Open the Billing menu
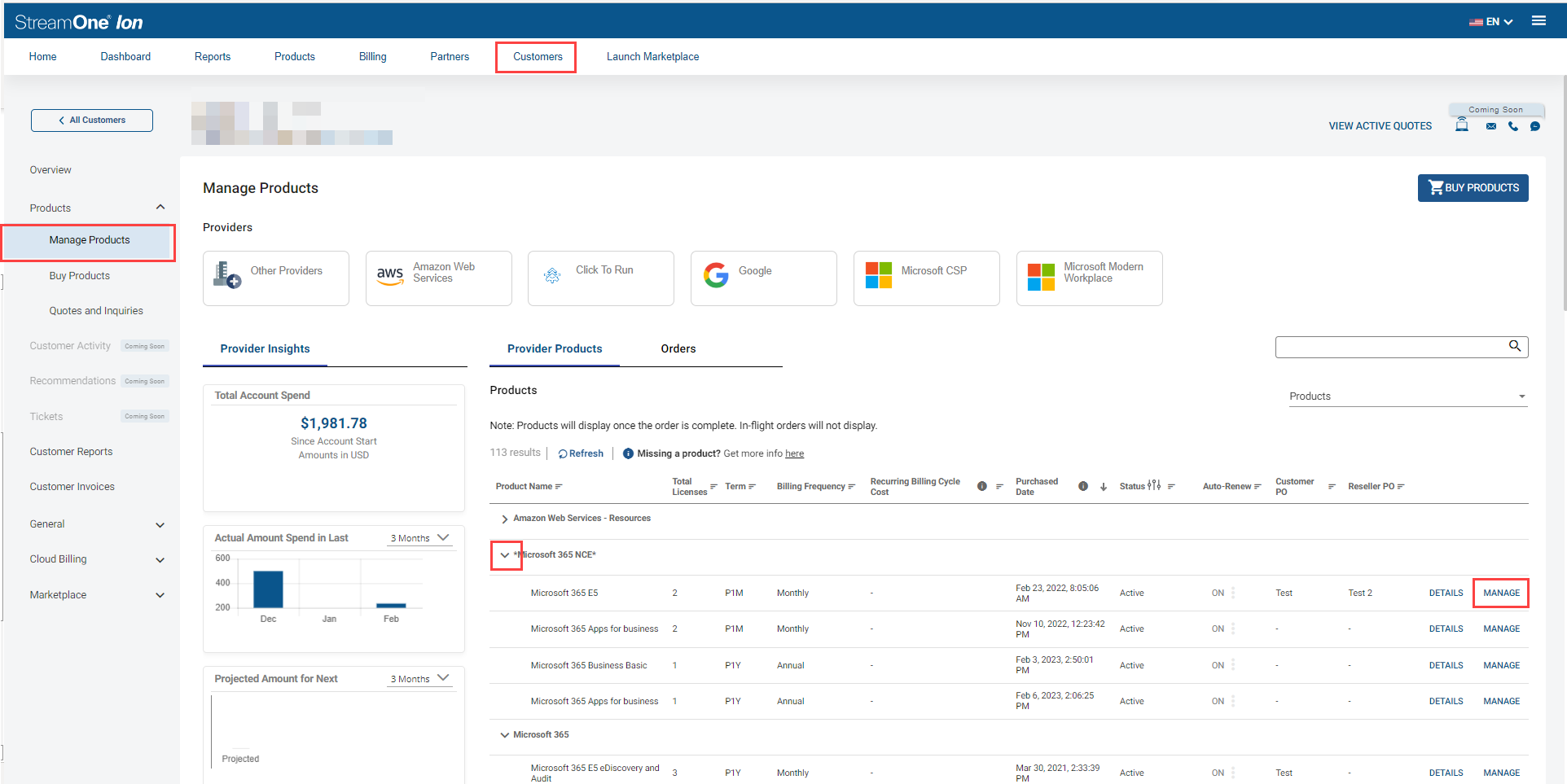Viewport: 1567px width, 784px height. pos(372,57)
